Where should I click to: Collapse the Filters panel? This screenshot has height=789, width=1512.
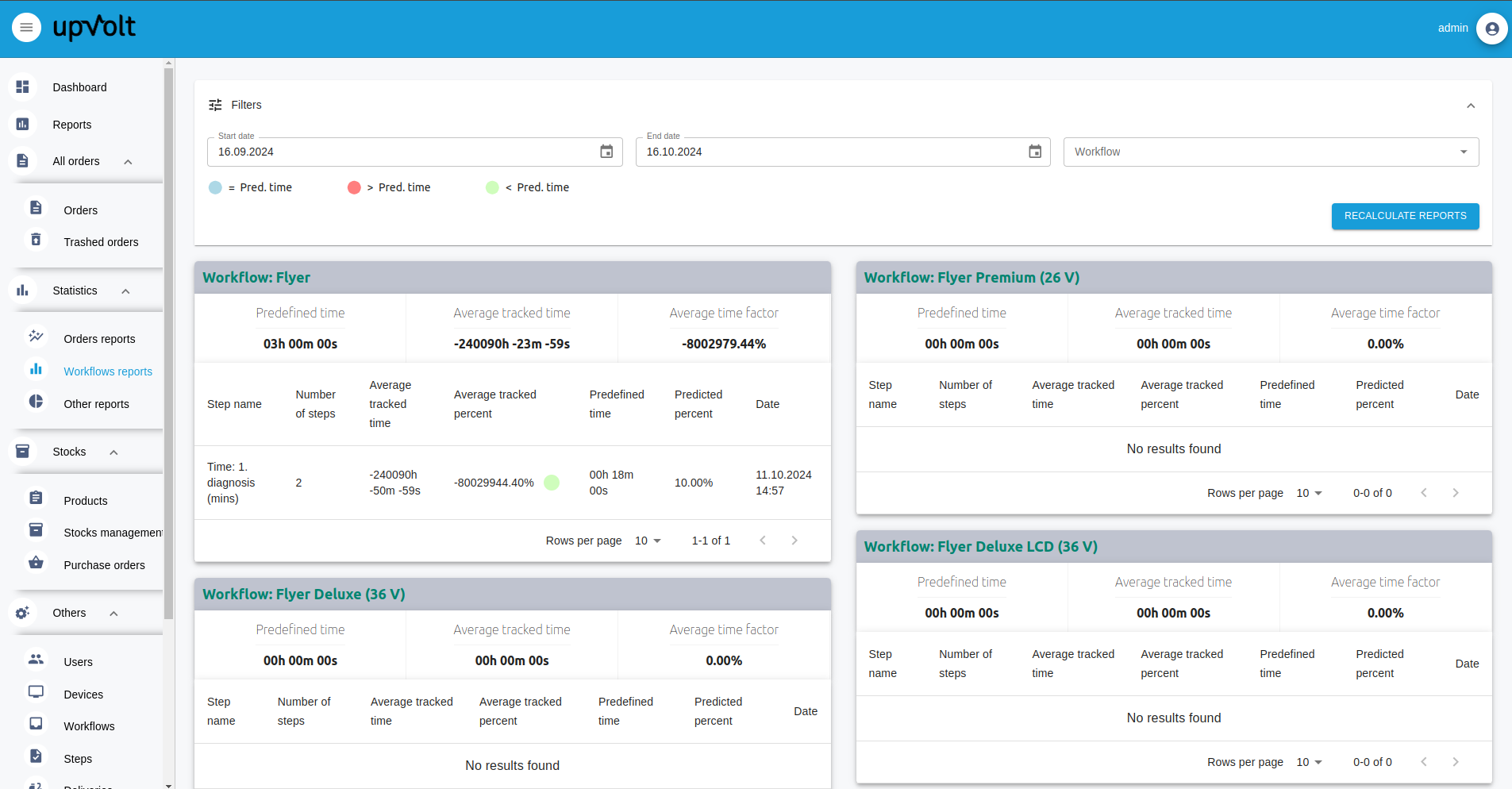click(1471, 106)
